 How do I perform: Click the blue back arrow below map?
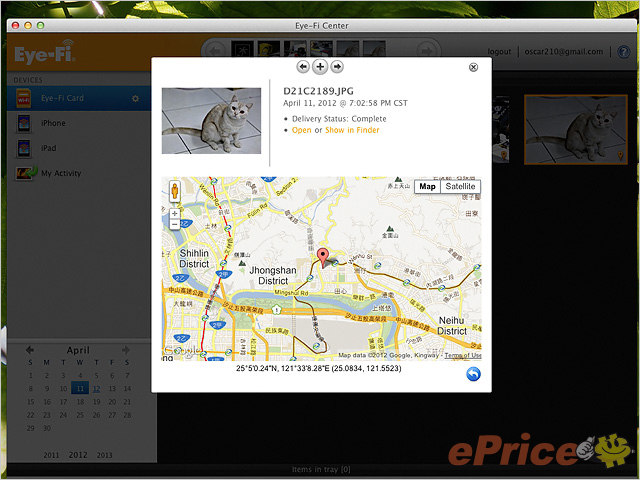click(x=473, y=374)
